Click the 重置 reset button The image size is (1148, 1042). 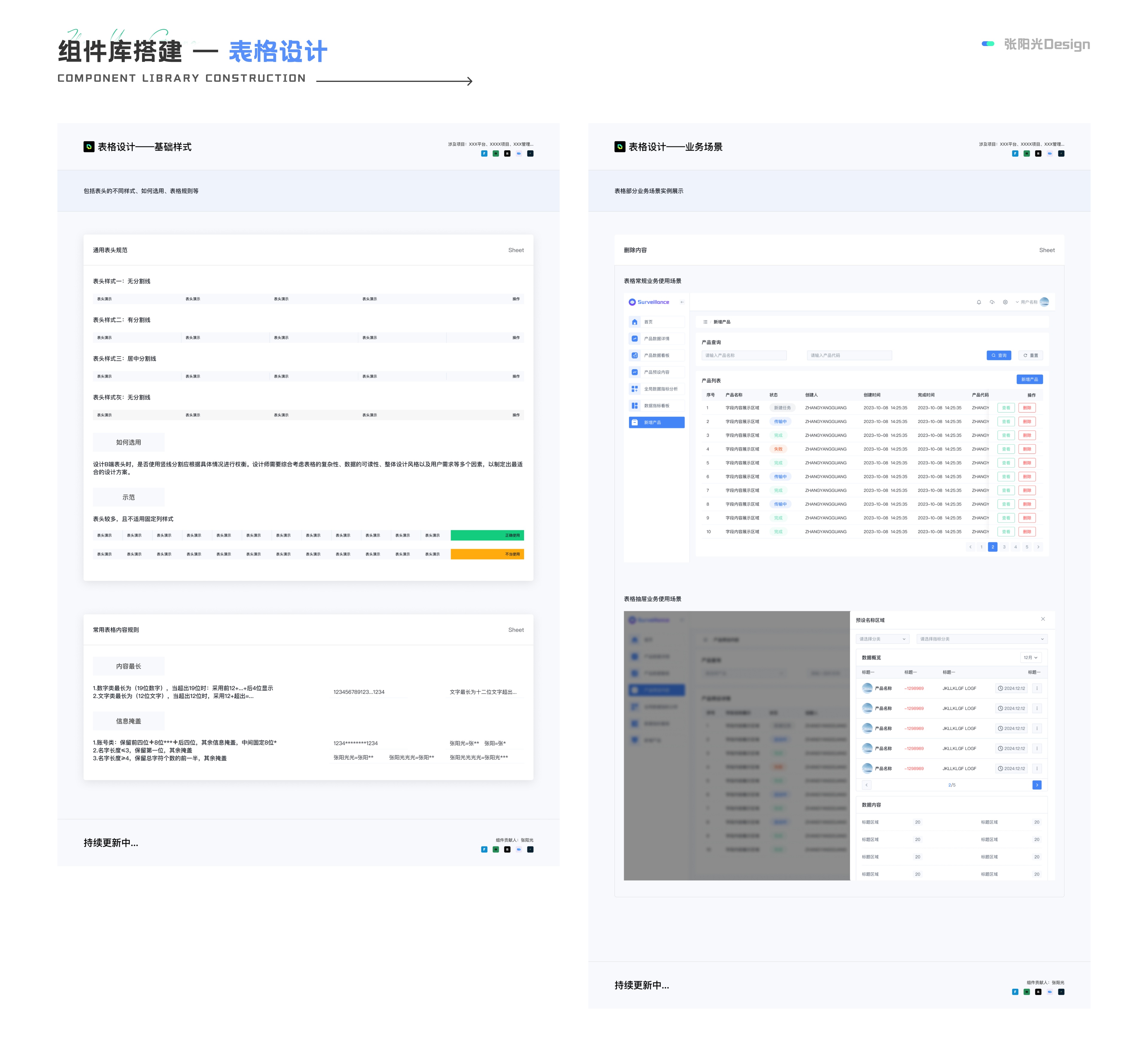[1030, 355]
